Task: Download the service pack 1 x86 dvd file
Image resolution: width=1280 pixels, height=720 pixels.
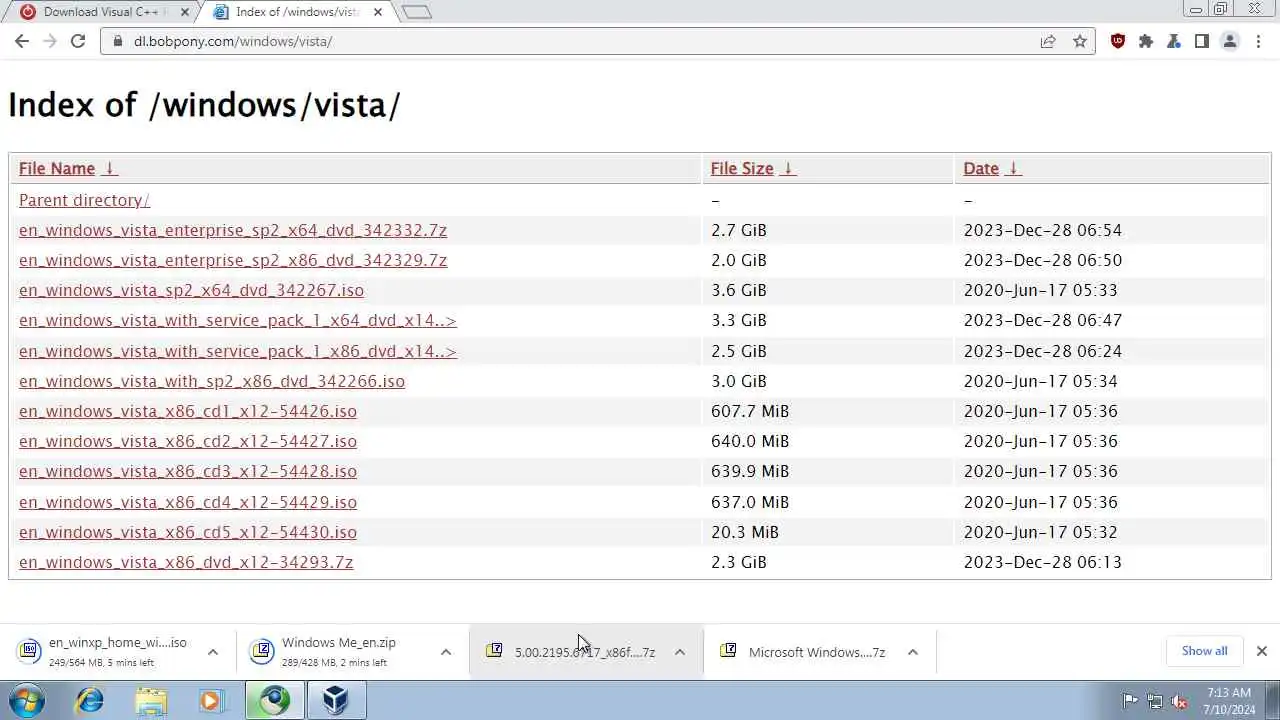Action: pos(238,351)
